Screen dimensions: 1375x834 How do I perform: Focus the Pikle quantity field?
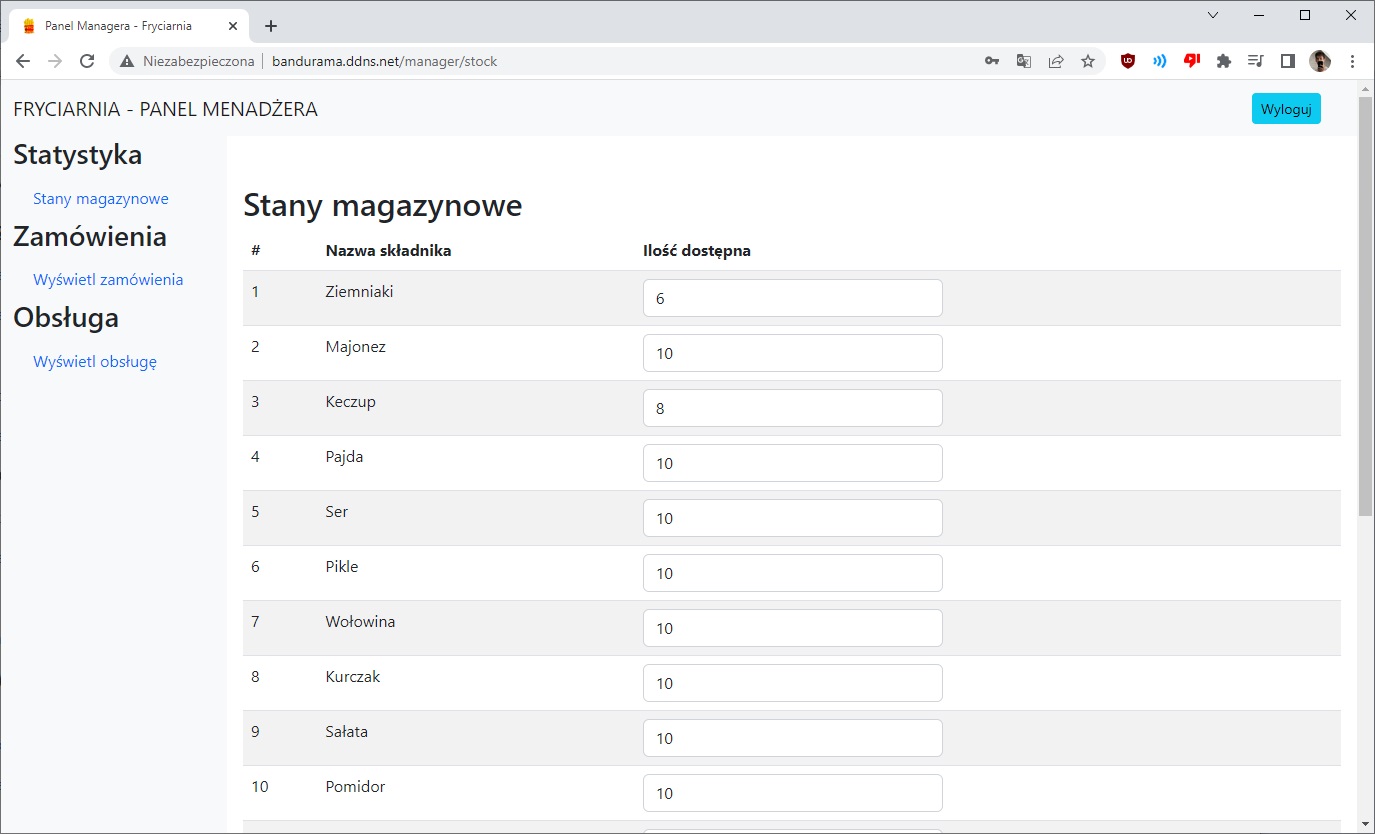point(792,573)
